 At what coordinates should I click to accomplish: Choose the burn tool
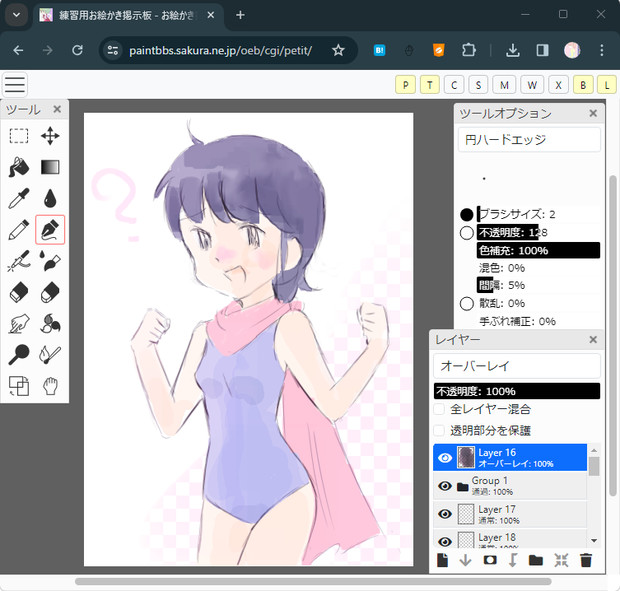coord(50,355)
